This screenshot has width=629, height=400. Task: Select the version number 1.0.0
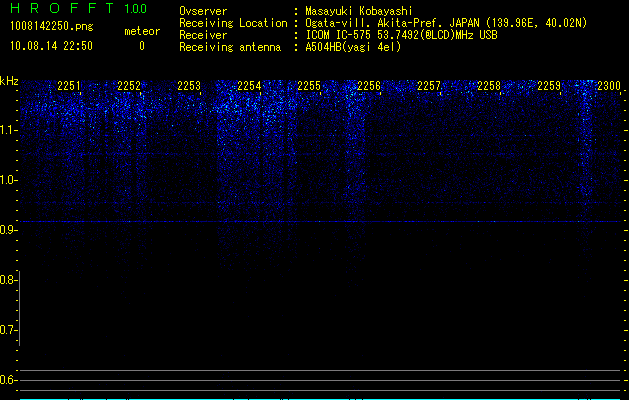tap(135, 9)
